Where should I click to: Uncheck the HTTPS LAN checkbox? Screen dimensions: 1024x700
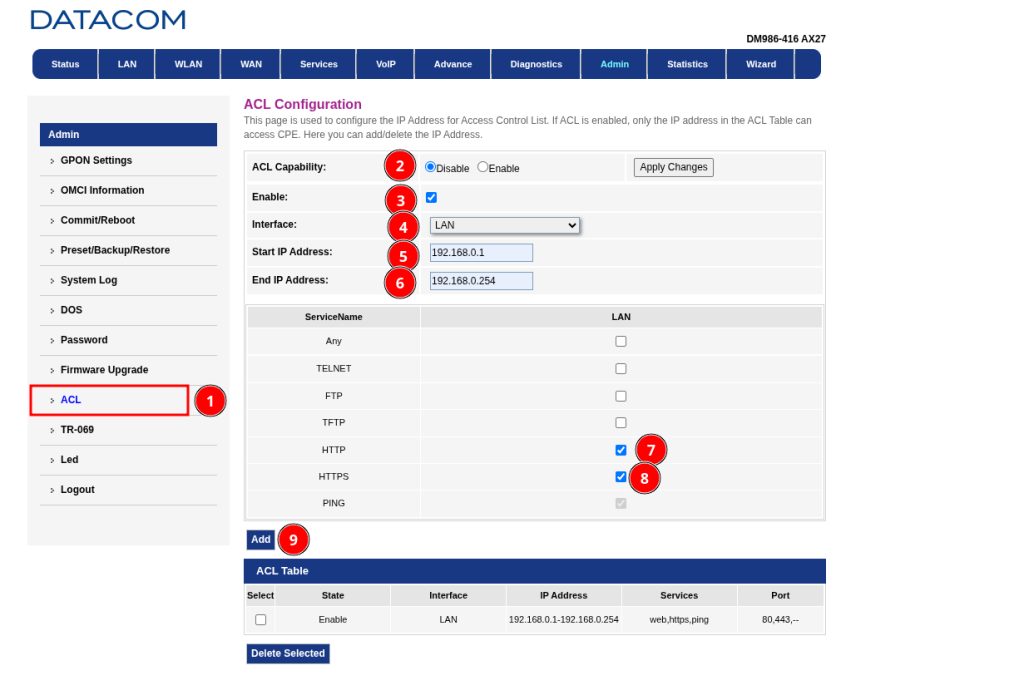(x=621, y=477)
